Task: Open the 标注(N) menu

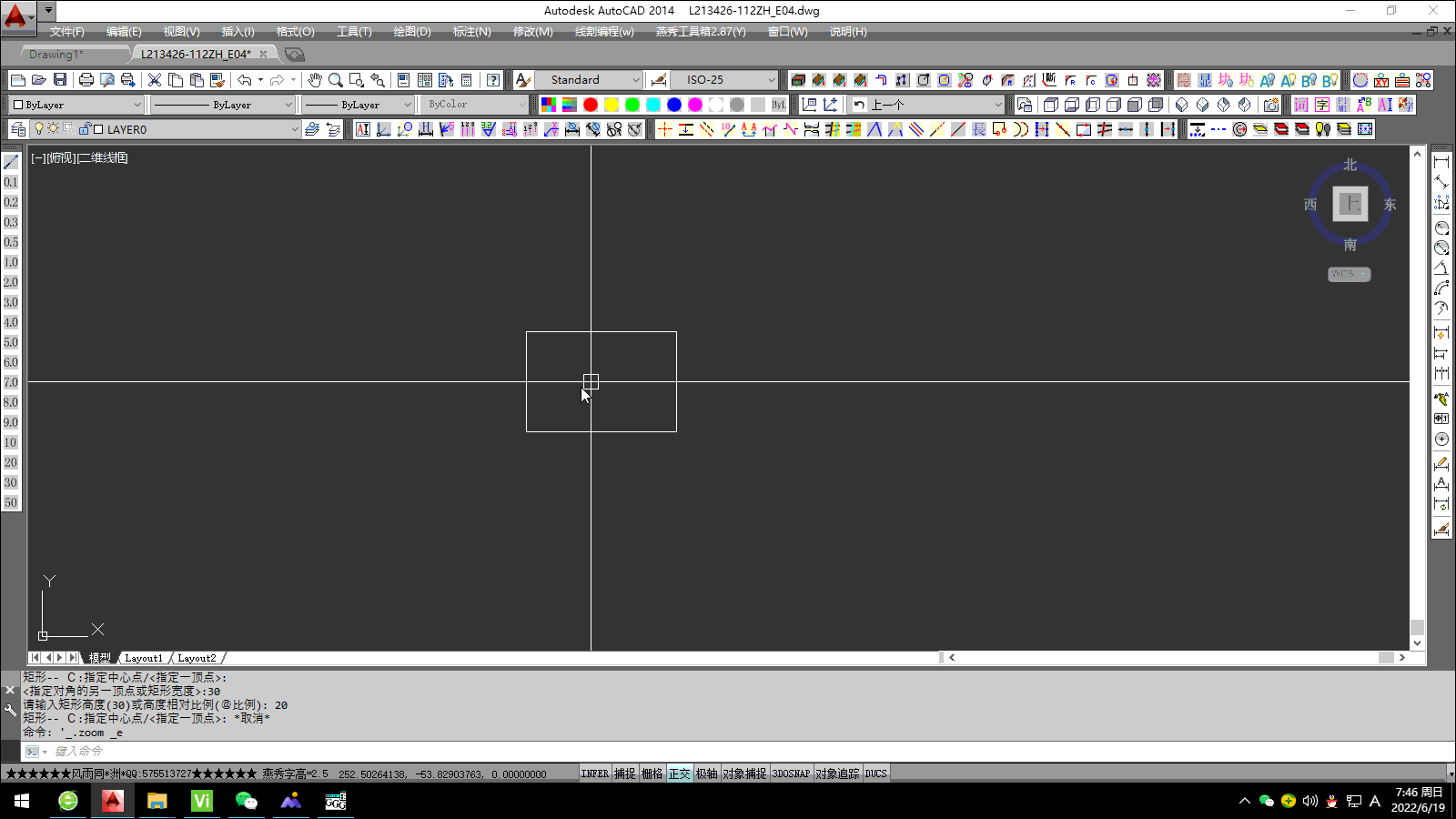Action: 472,32
